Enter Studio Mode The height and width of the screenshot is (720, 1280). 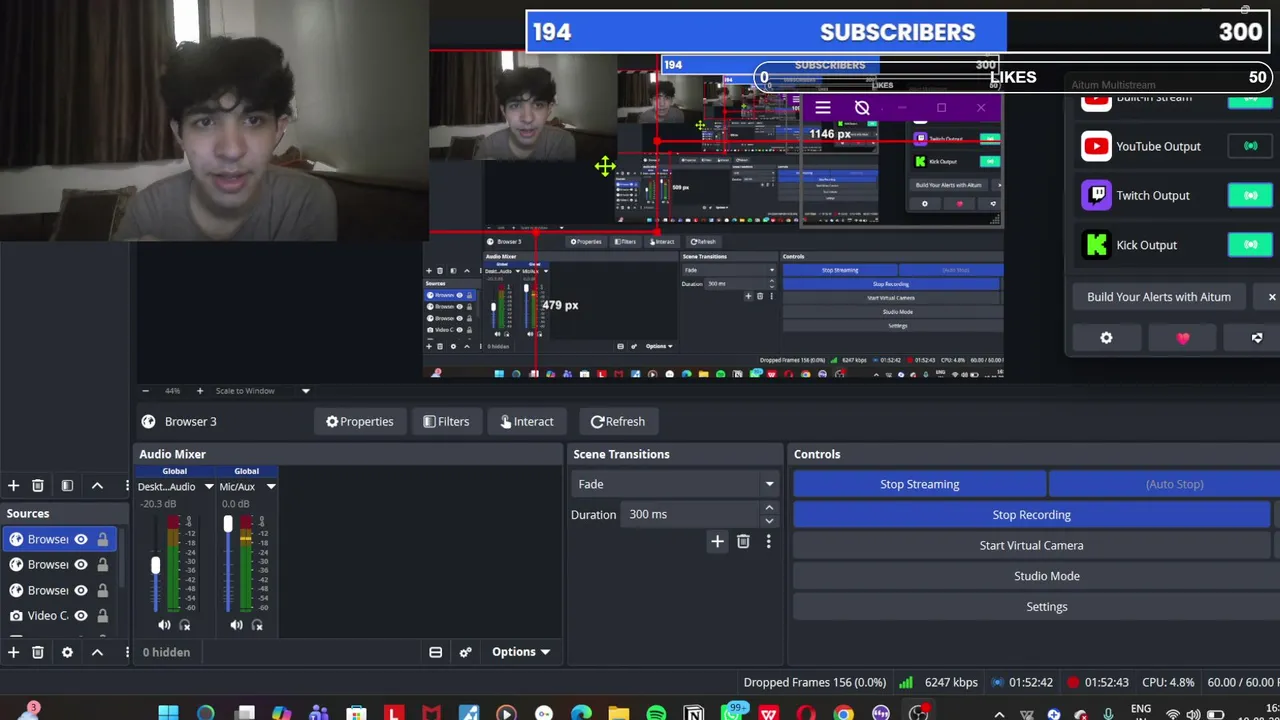(1046, 576)
